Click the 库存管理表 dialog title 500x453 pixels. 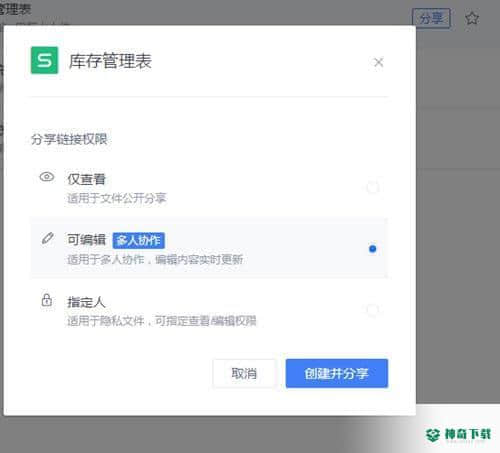(x=110, y=61)
